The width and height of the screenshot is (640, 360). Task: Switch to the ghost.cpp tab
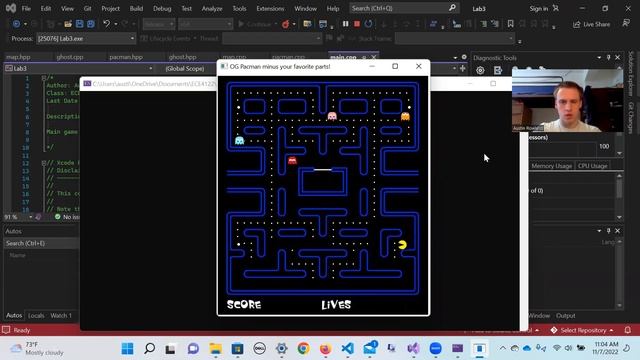click(x=70, y=57)
